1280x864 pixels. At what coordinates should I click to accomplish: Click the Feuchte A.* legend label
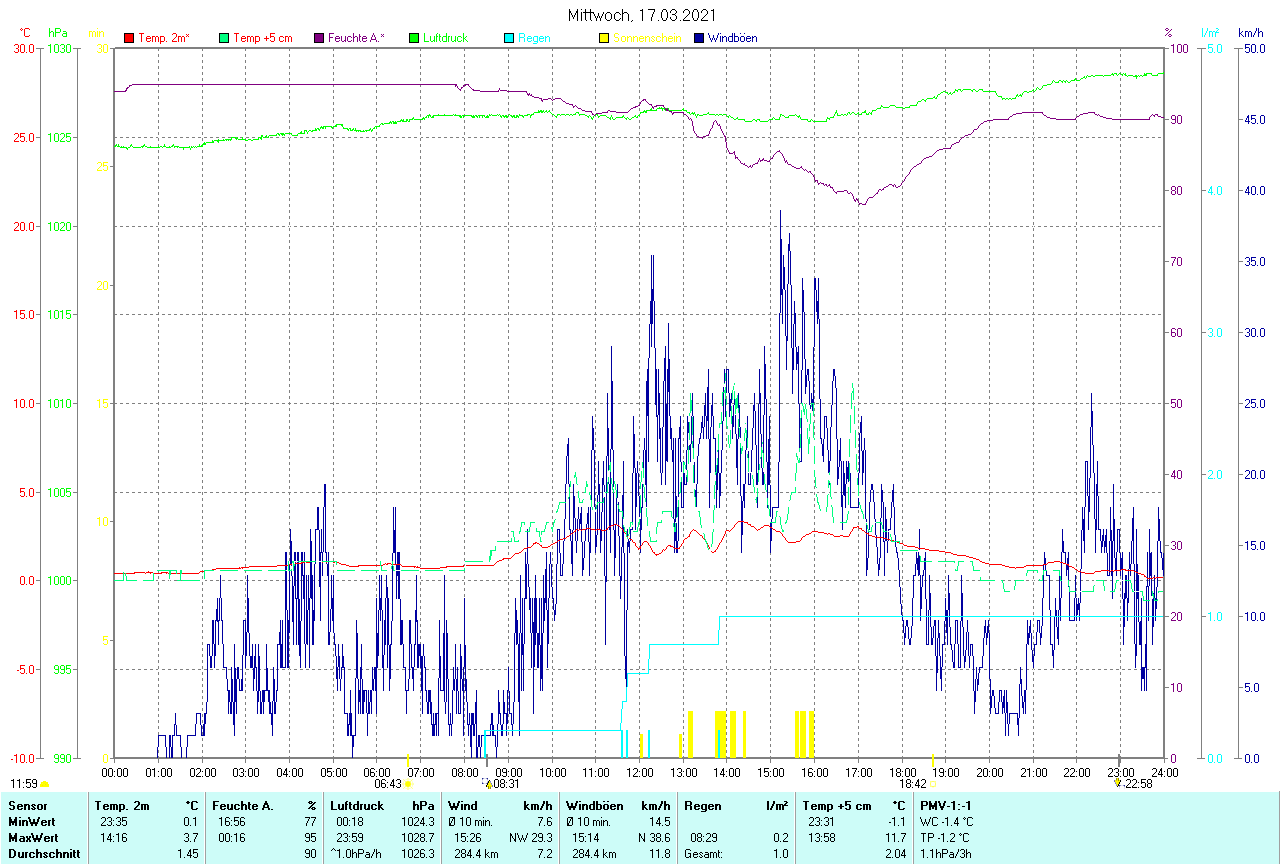pyautogui.click(x=356, y=38)
